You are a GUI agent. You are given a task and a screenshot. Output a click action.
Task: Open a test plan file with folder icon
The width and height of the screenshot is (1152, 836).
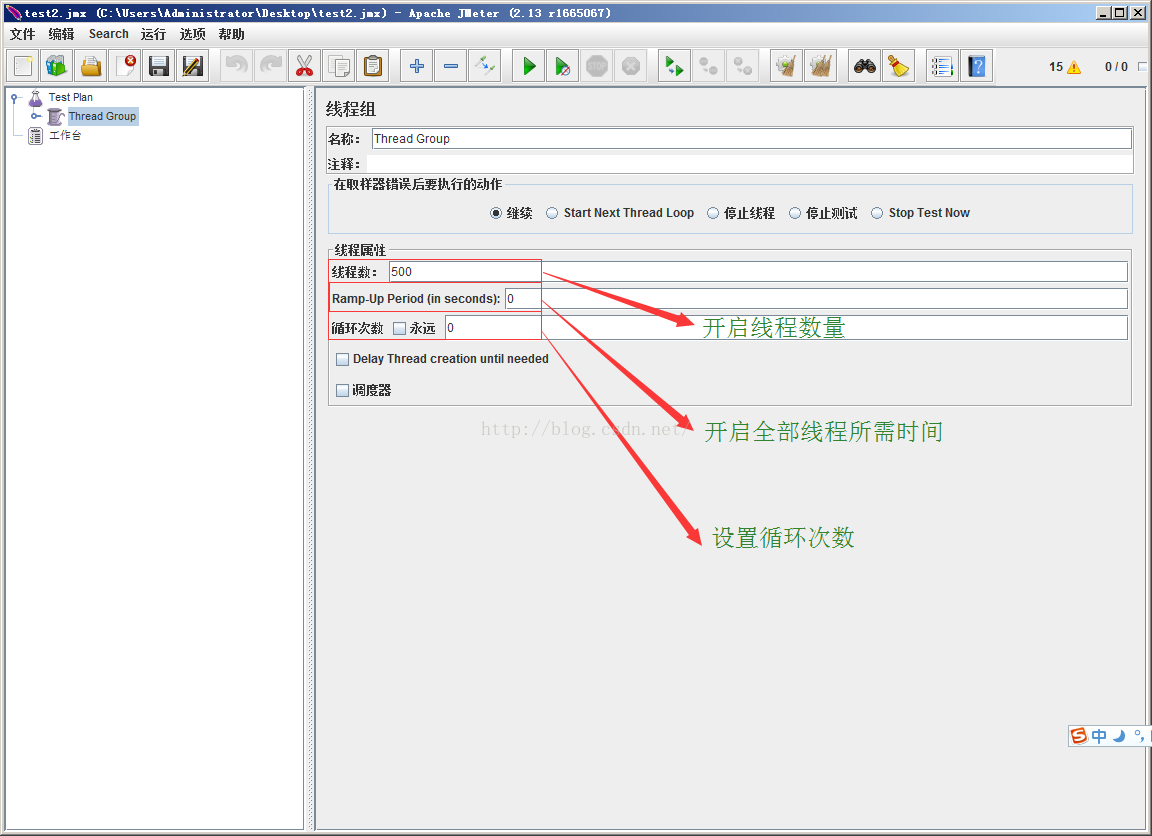click(x=91, y=66)
